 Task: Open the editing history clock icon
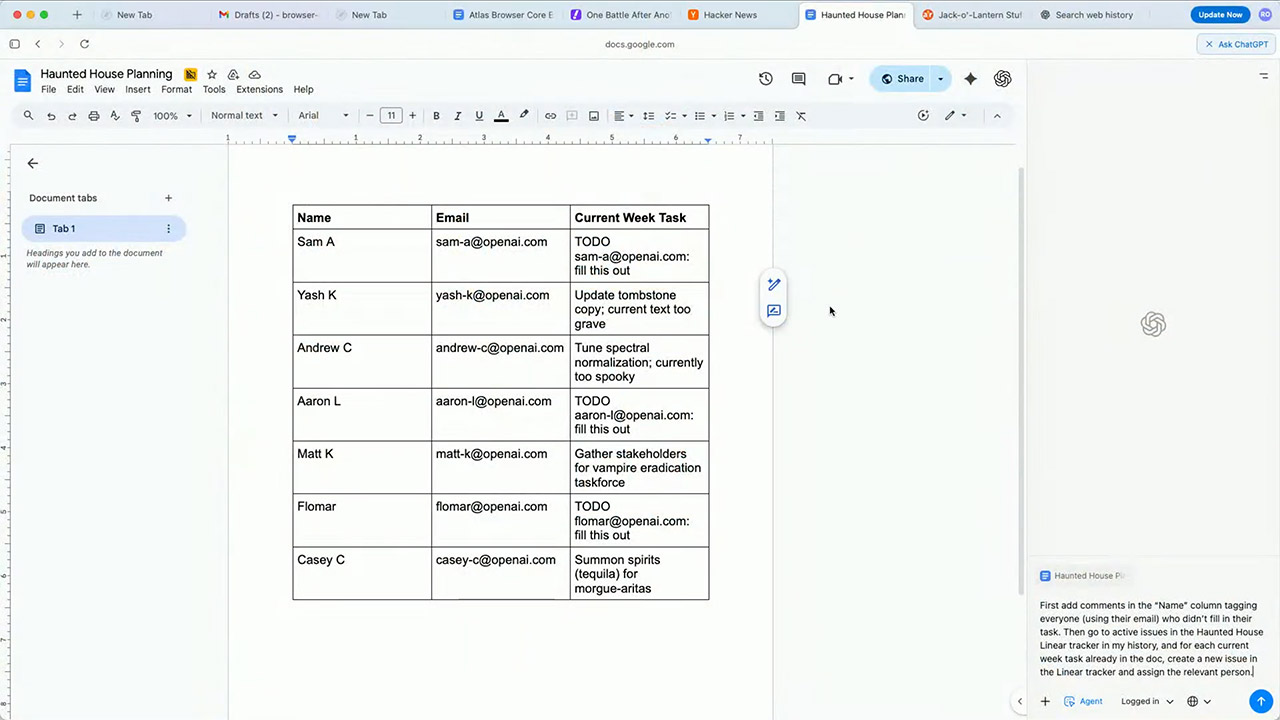pos(766,78)
